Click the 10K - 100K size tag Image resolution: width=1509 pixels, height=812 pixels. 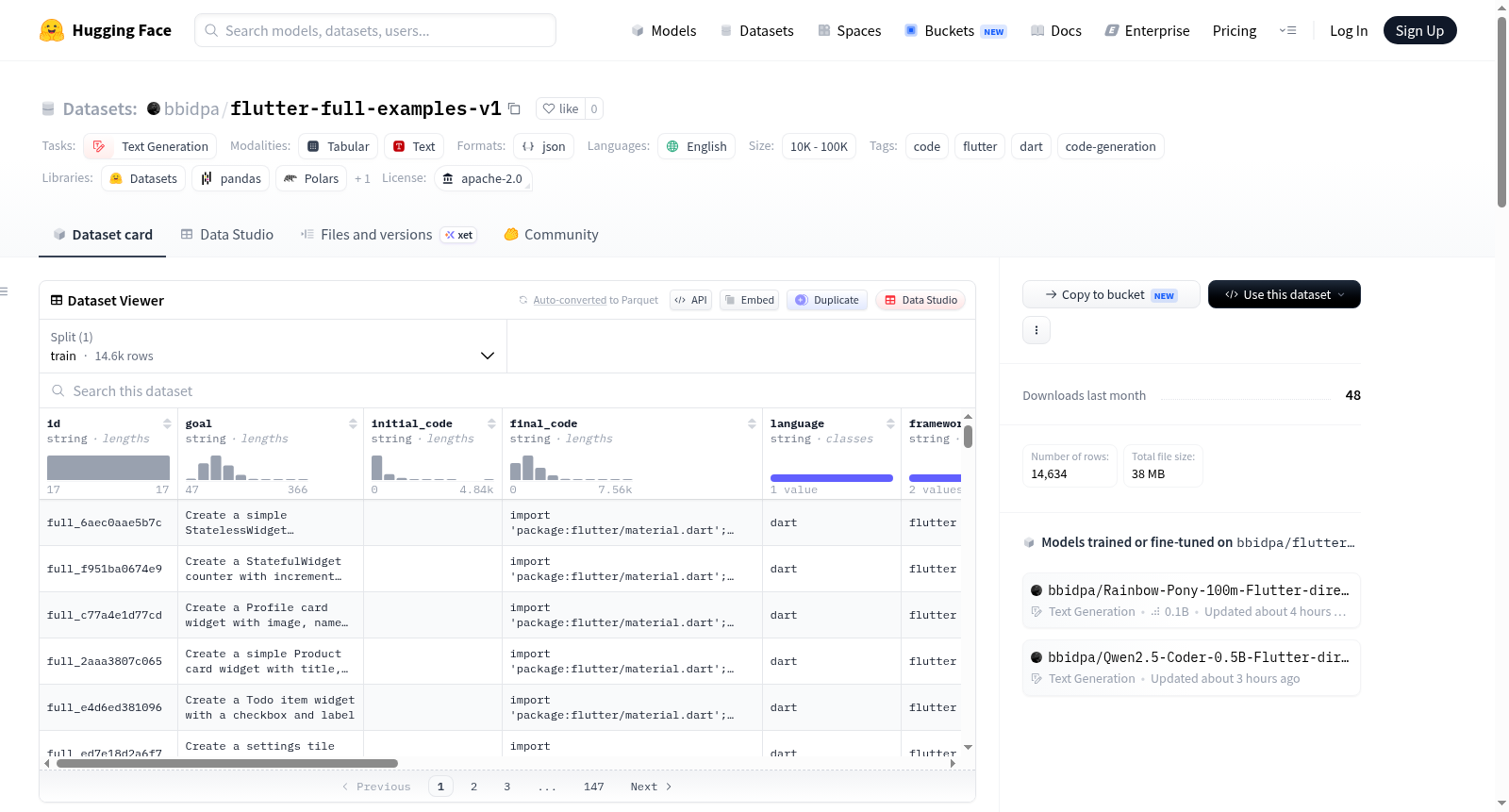click(819, 146)
